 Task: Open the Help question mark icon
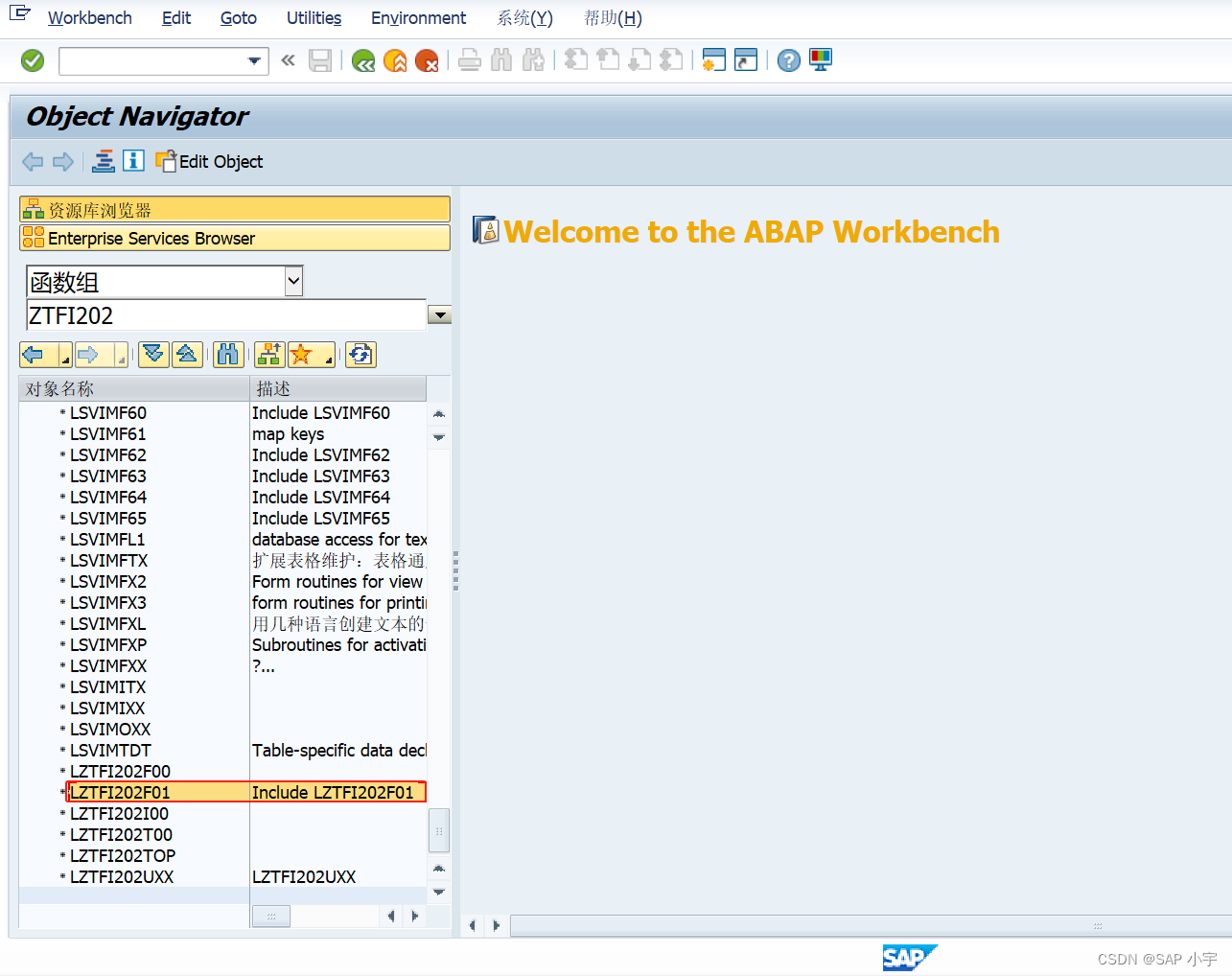click(x=788, y=61)
